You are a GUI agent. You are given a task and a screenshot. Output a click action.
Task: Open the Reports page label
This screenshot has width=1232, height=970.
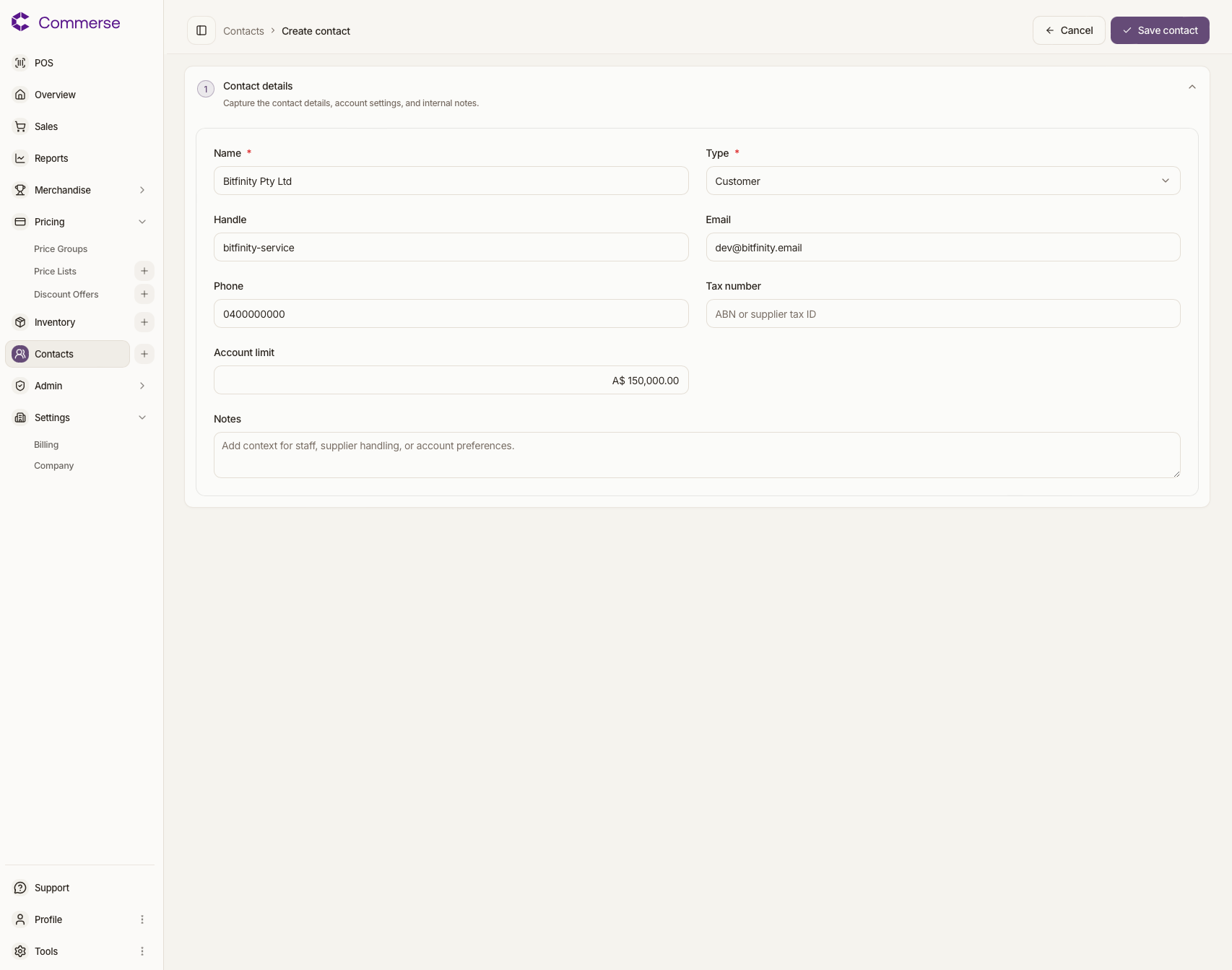point(51,158)
